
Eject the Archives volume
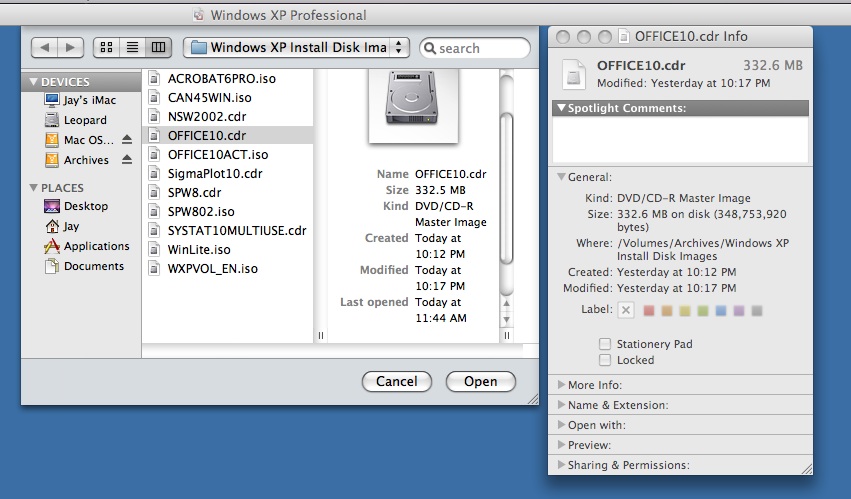pyautogui.click(x=127, y=159)
